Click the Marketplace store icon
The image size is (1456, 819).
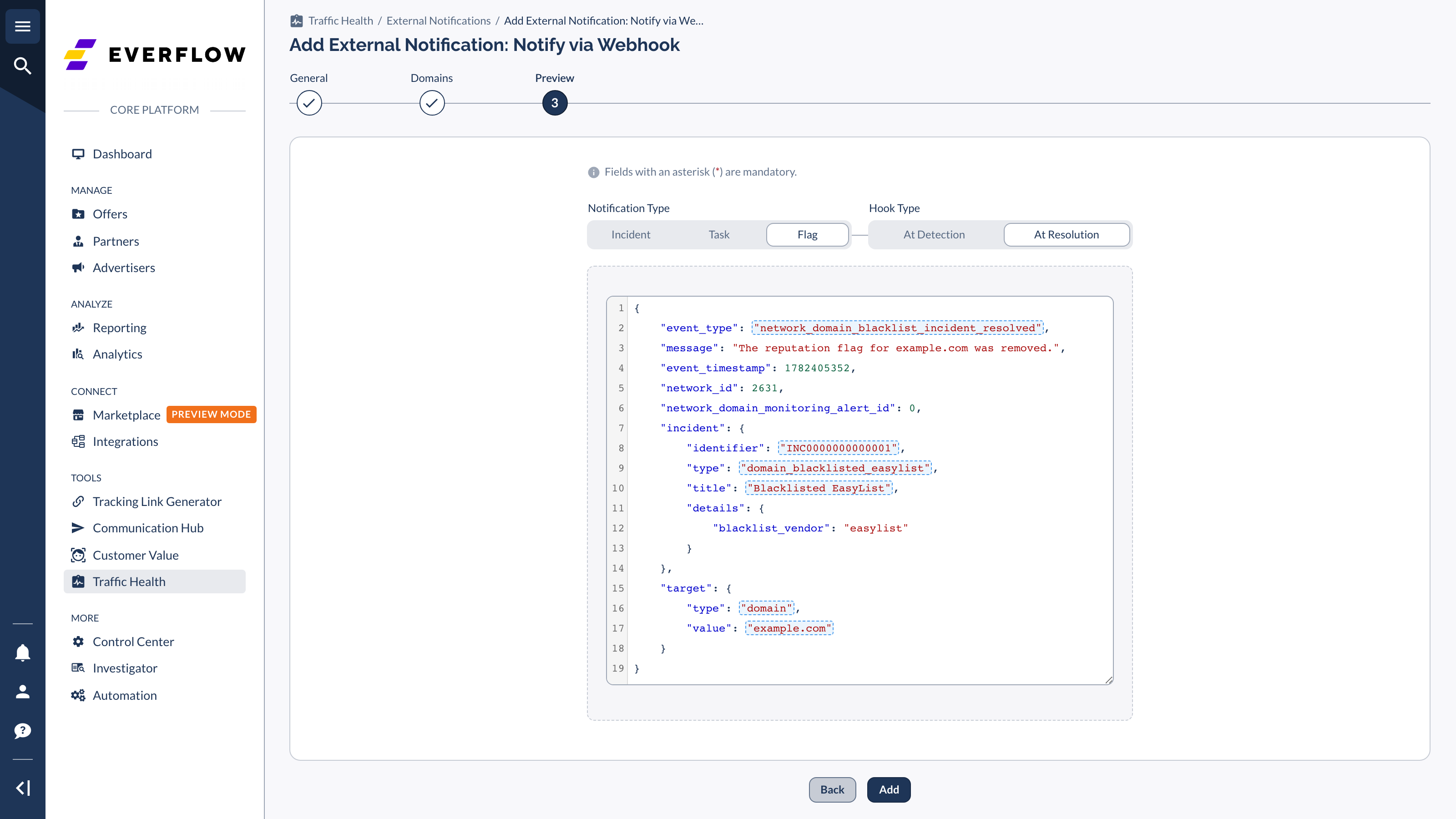(x=78, y=415)
